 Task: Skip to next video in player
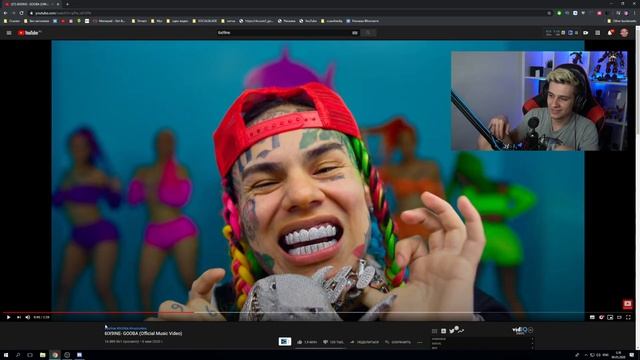(x=18, y=317)
